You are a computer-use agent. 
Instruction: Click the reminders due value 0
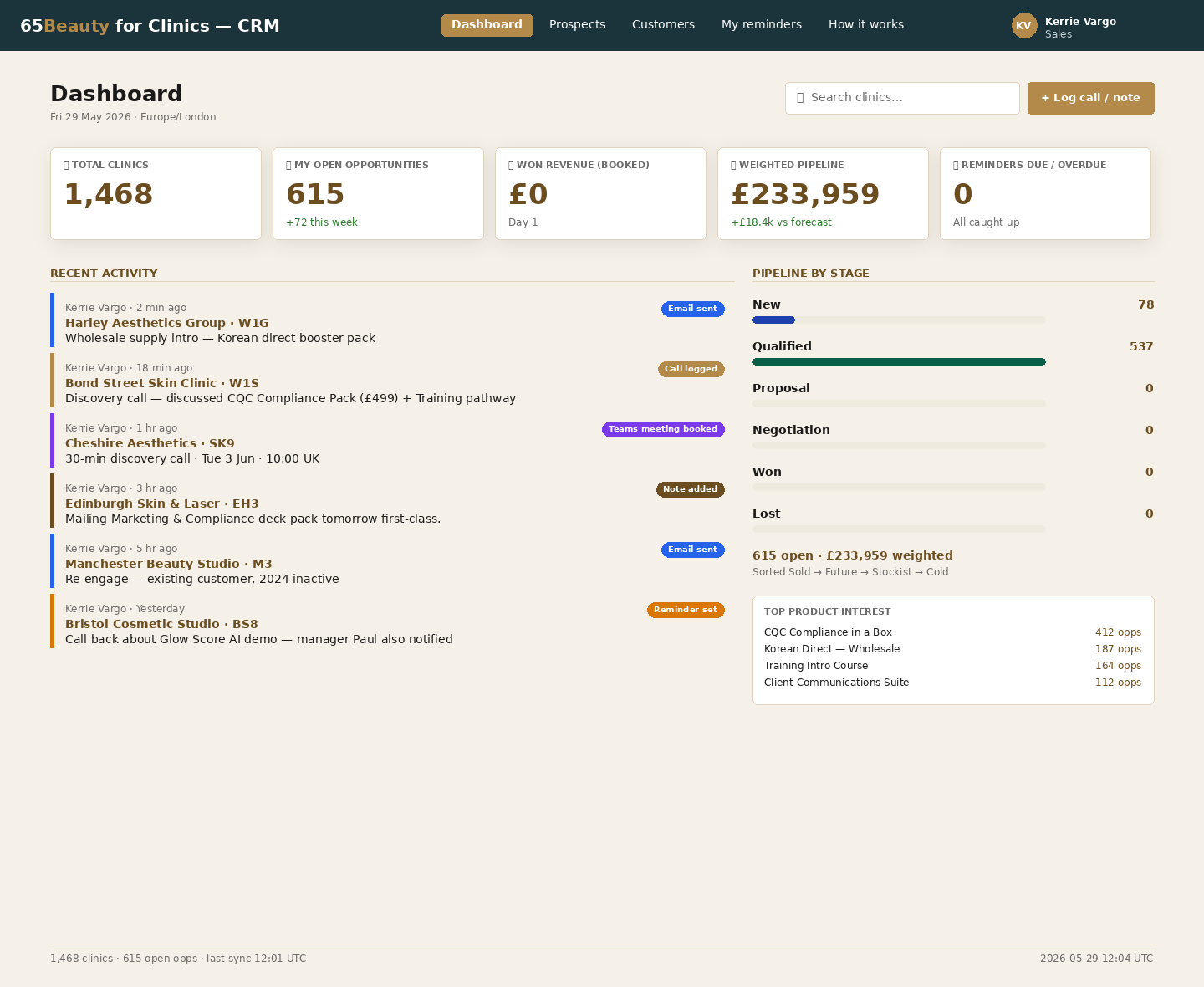click(x=963, y=194)
